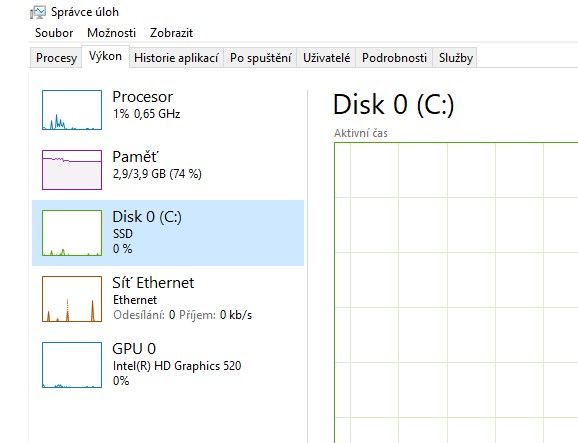This screenshot has width=578, height=443.
Task: Switch to the Služby tab
Action: [455, 58]
